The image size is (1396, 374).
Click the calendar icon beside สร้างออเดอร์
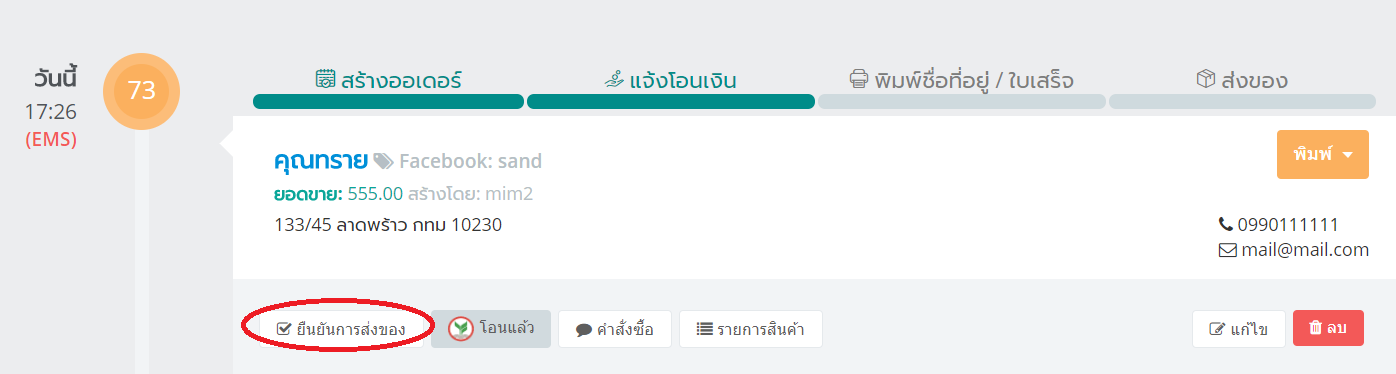tap(325, 79)
